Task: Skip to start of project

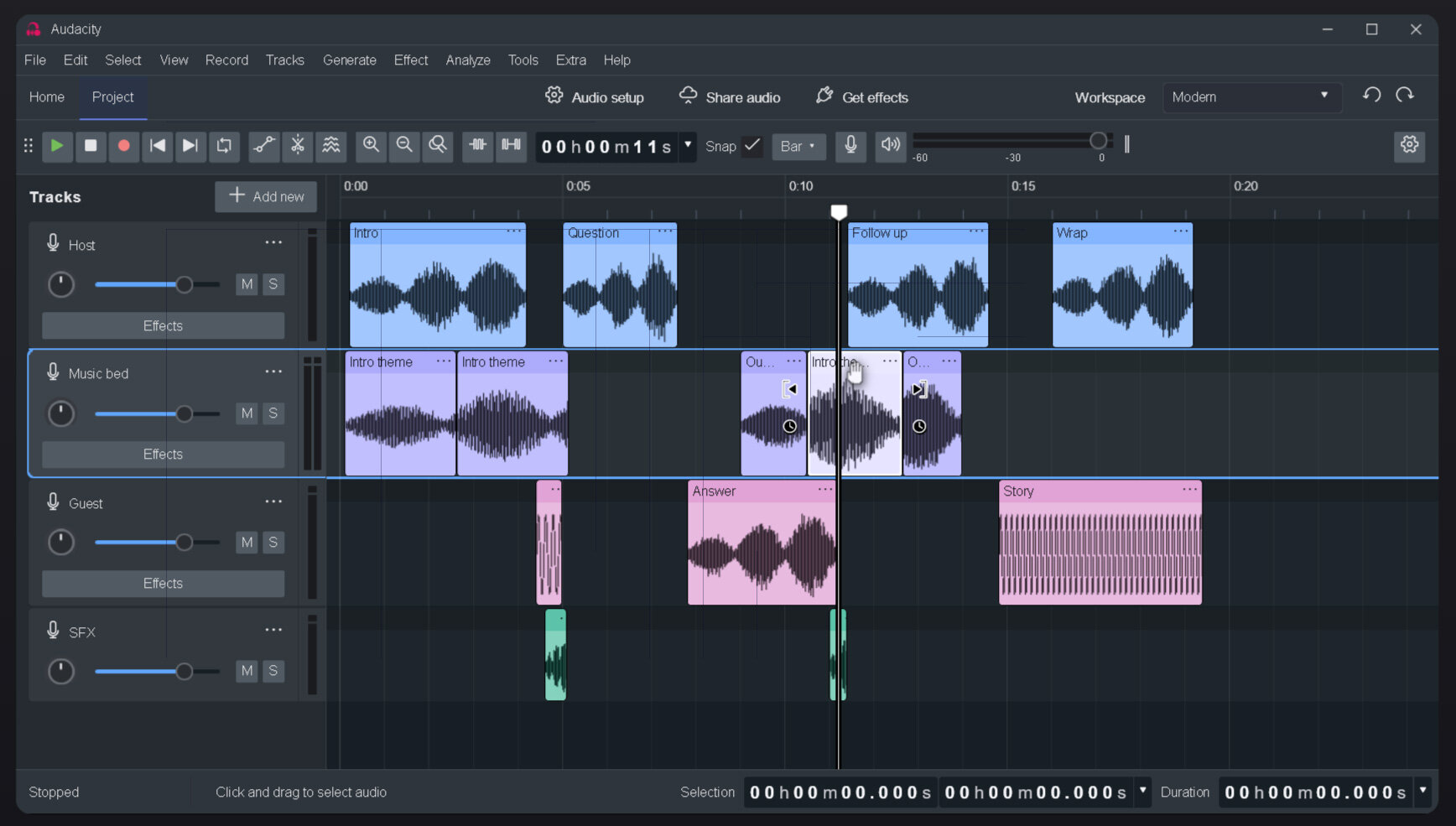Action: pyautogui.click(x=157, y=146)
